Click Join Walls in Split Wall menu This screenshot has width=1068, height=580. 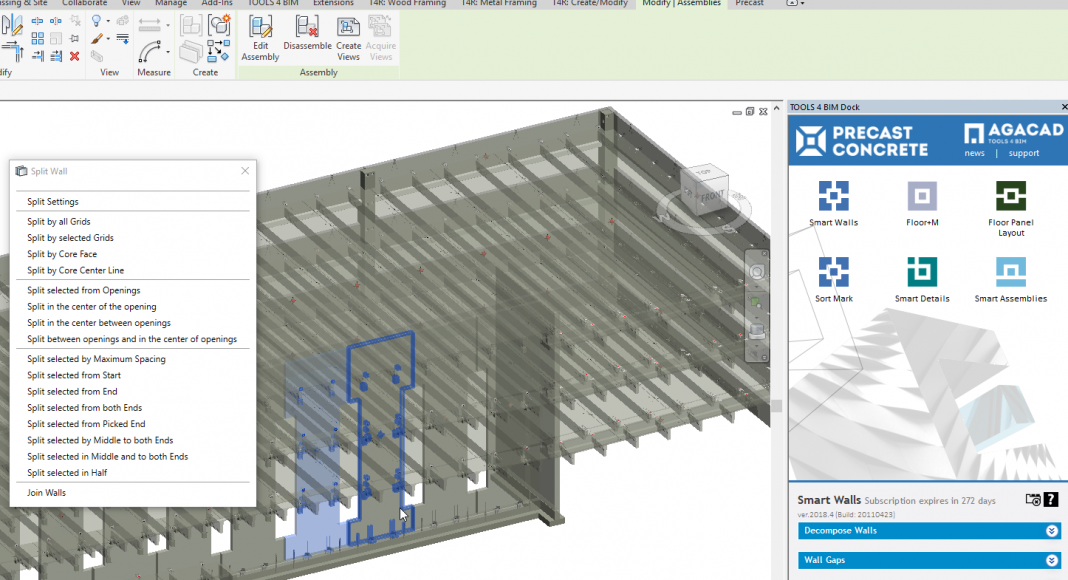tap(46, 493)
